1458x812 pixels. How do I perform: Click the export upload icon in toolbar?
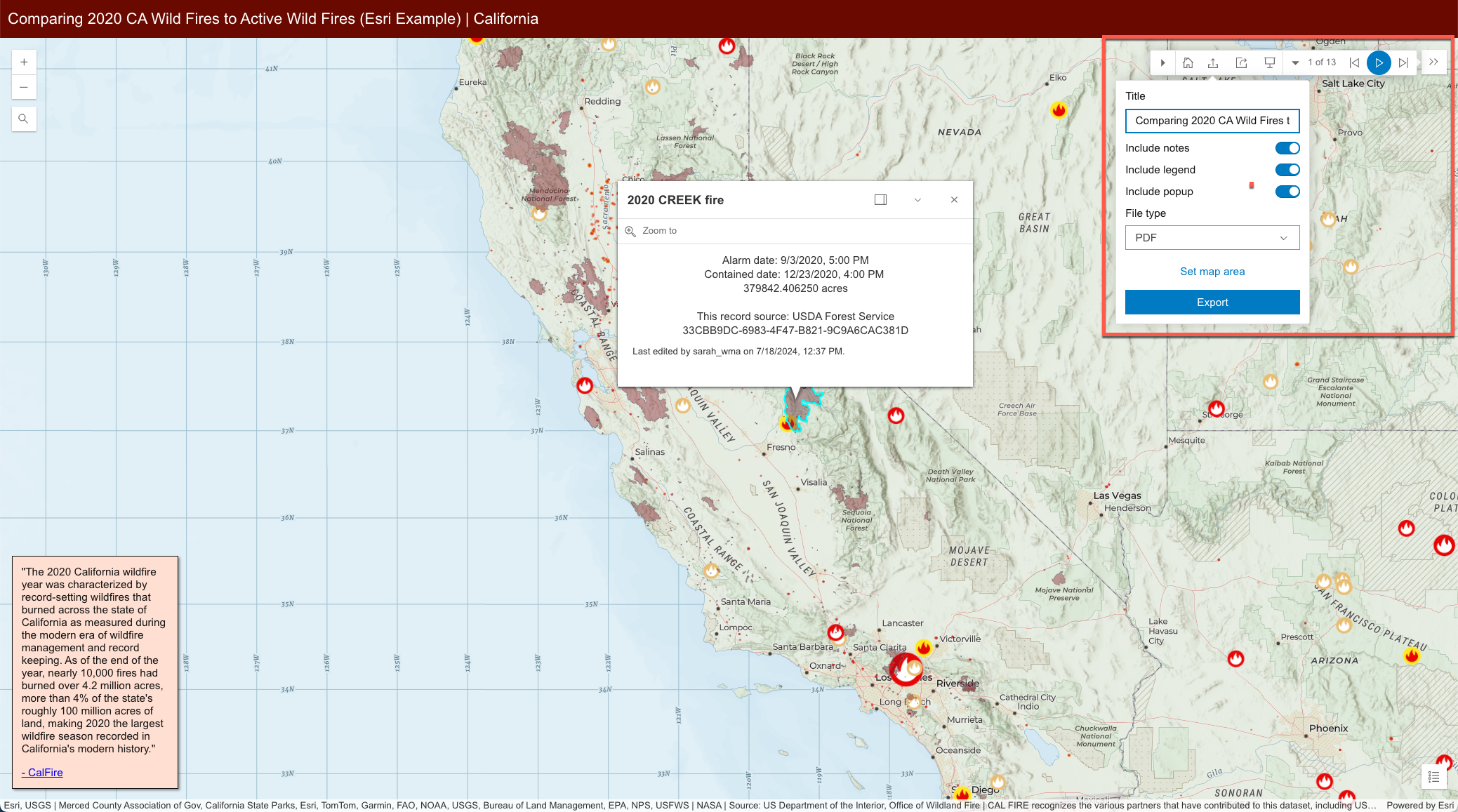click(1213, 63)
